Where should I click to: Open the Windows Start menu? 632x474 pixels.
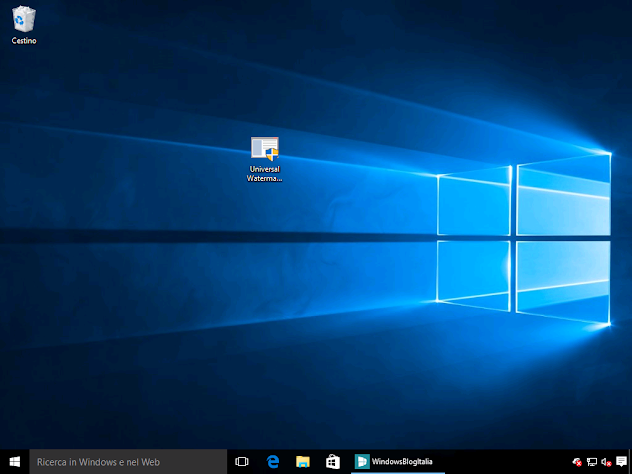click(x=15, y=462)
